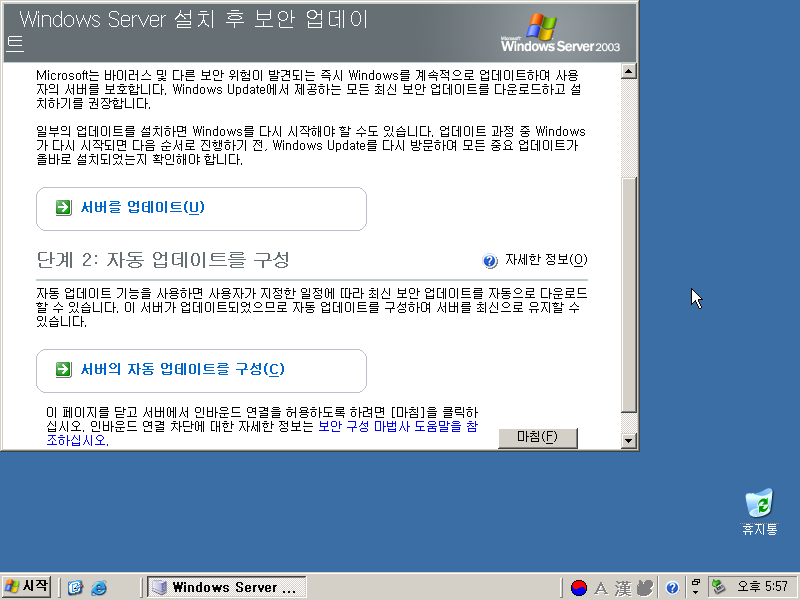800x600 pixels.
Task: Toggle the A Korean/English input mode icon
Action: point(601,588)
